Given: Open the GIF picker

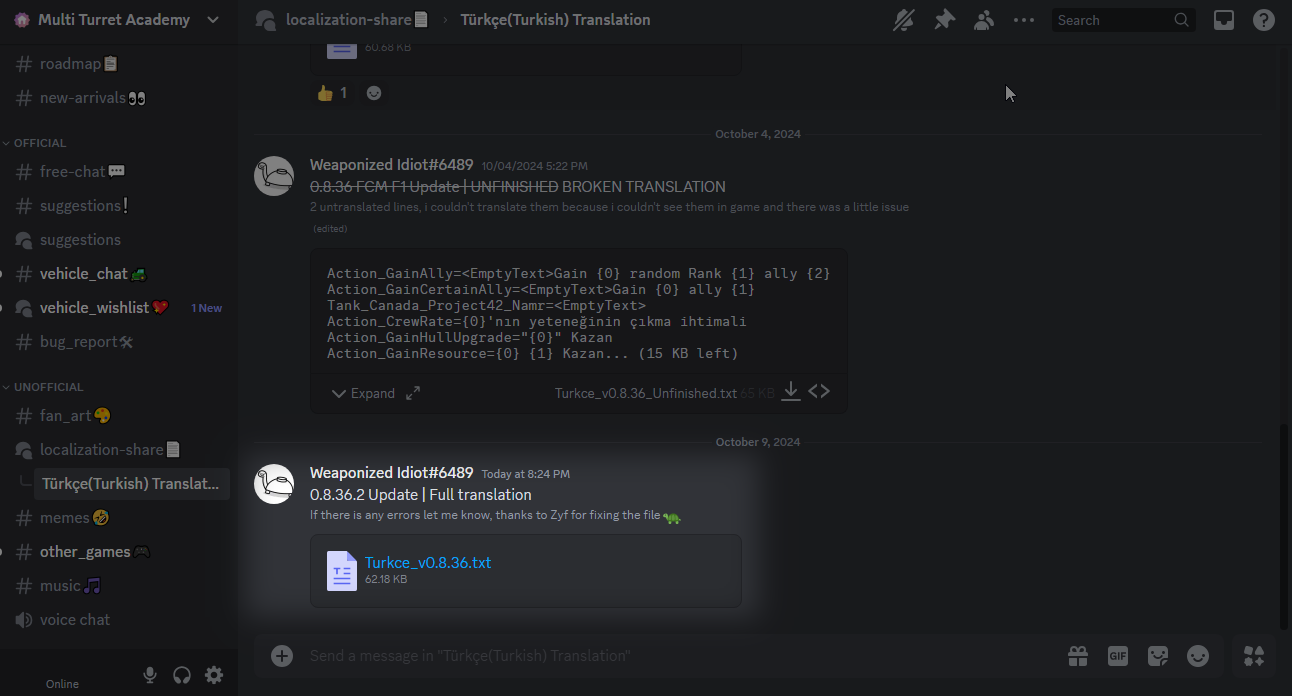Looking at the screenshot, I should click(x=1118, y=656).
